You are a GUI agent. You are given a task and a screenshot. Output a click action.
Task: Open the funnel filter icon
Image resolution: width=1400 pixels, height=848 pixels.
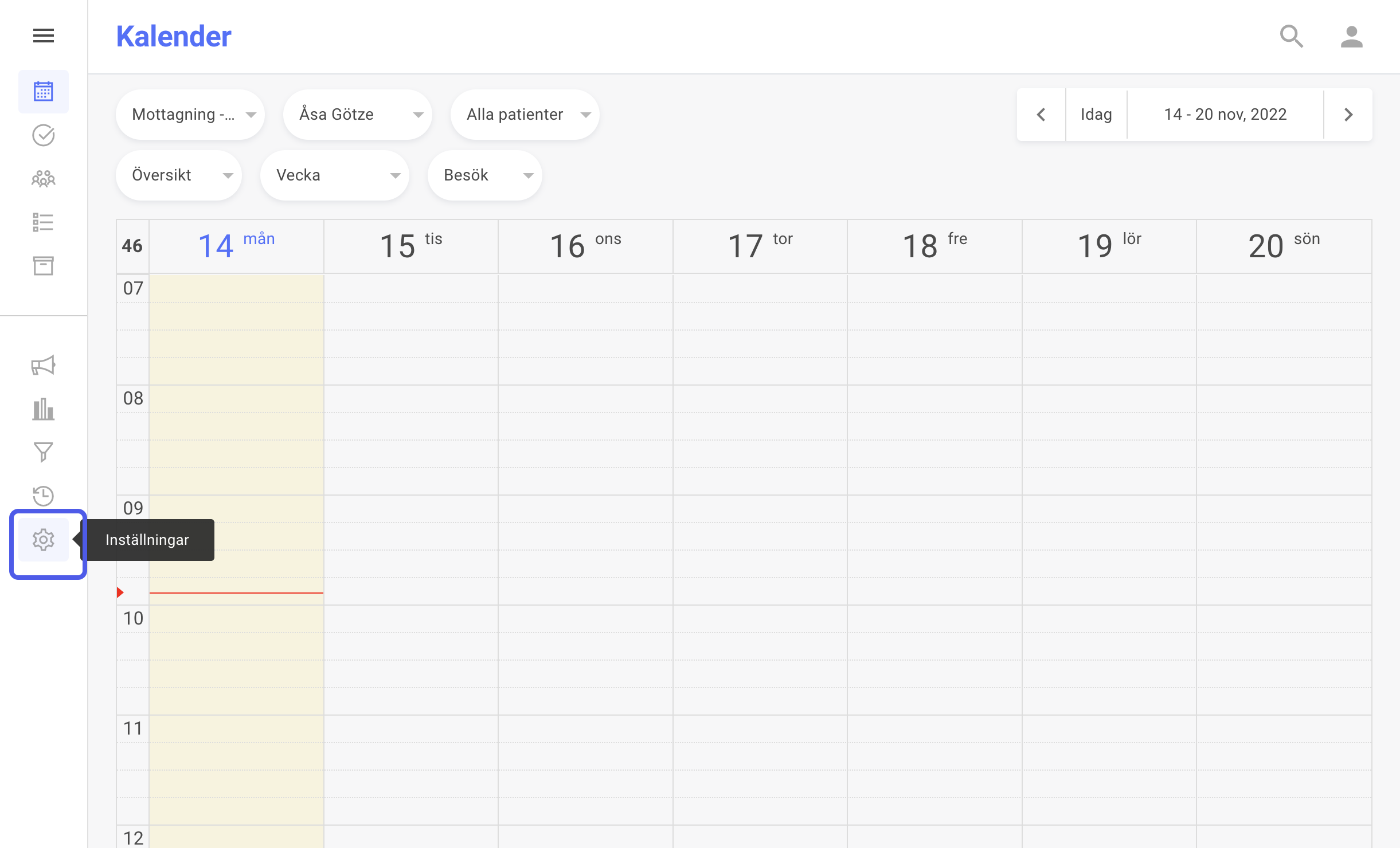click(44, 453)
